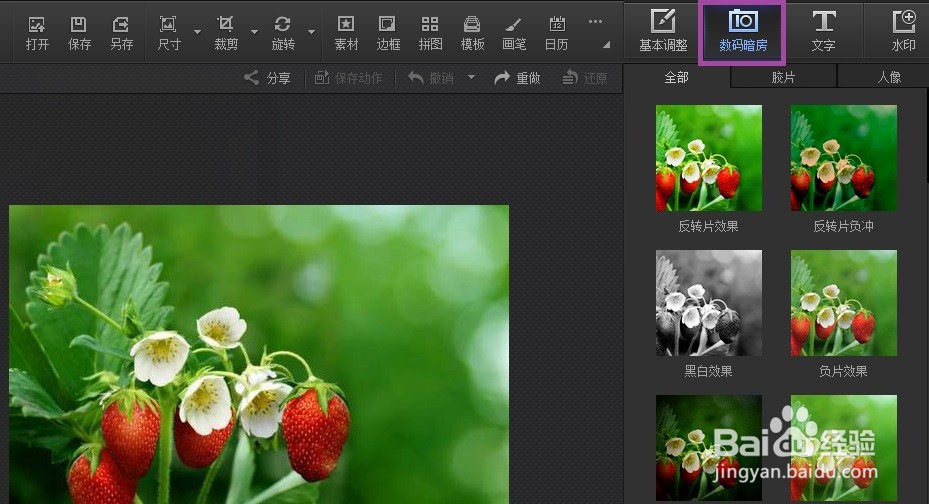
Task: Switch to the 水印 (Watermark) tab
Action: [x=903, y=31]
